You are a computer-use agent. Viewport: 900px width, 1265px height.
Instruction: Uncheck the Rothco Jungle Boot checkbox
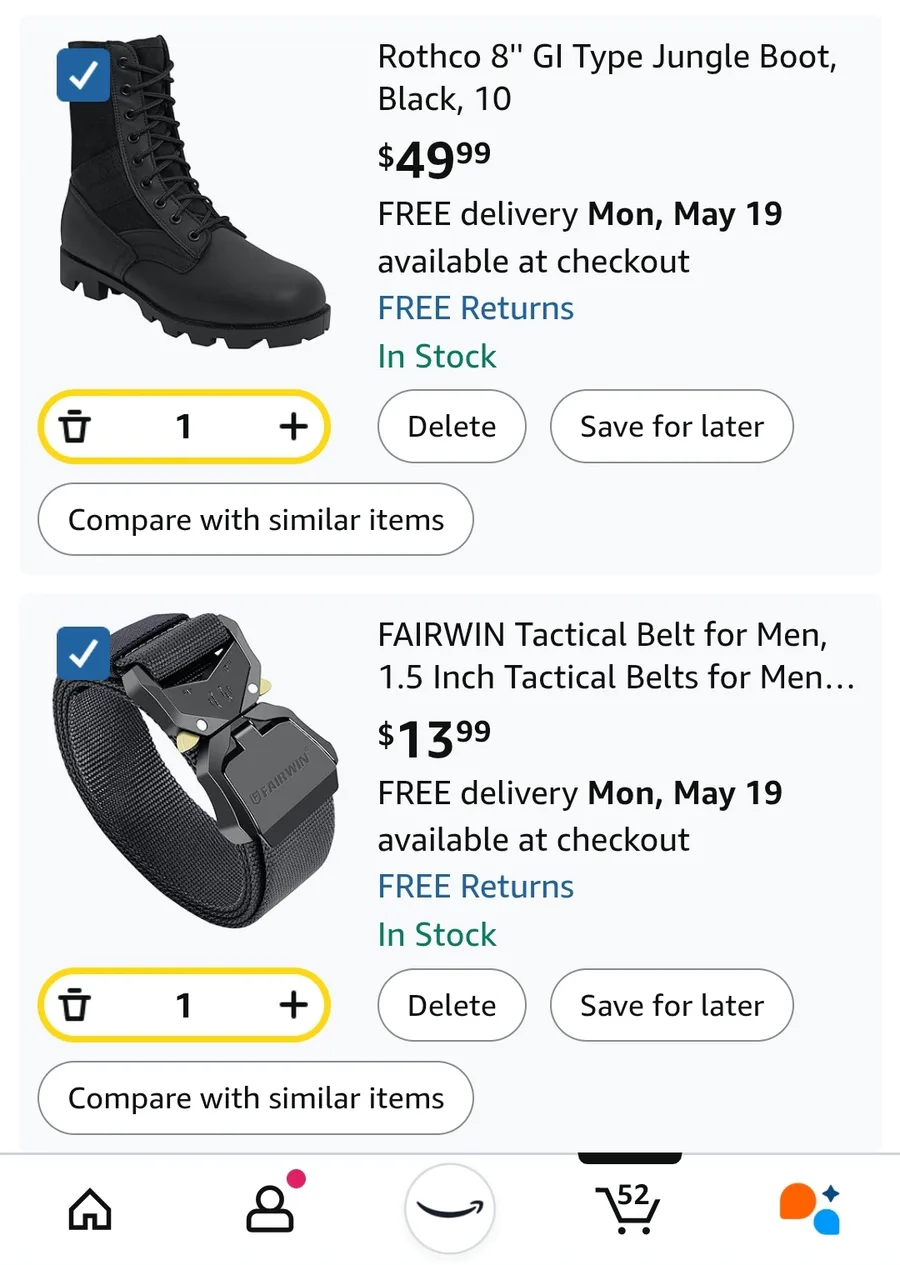point(83,75)
